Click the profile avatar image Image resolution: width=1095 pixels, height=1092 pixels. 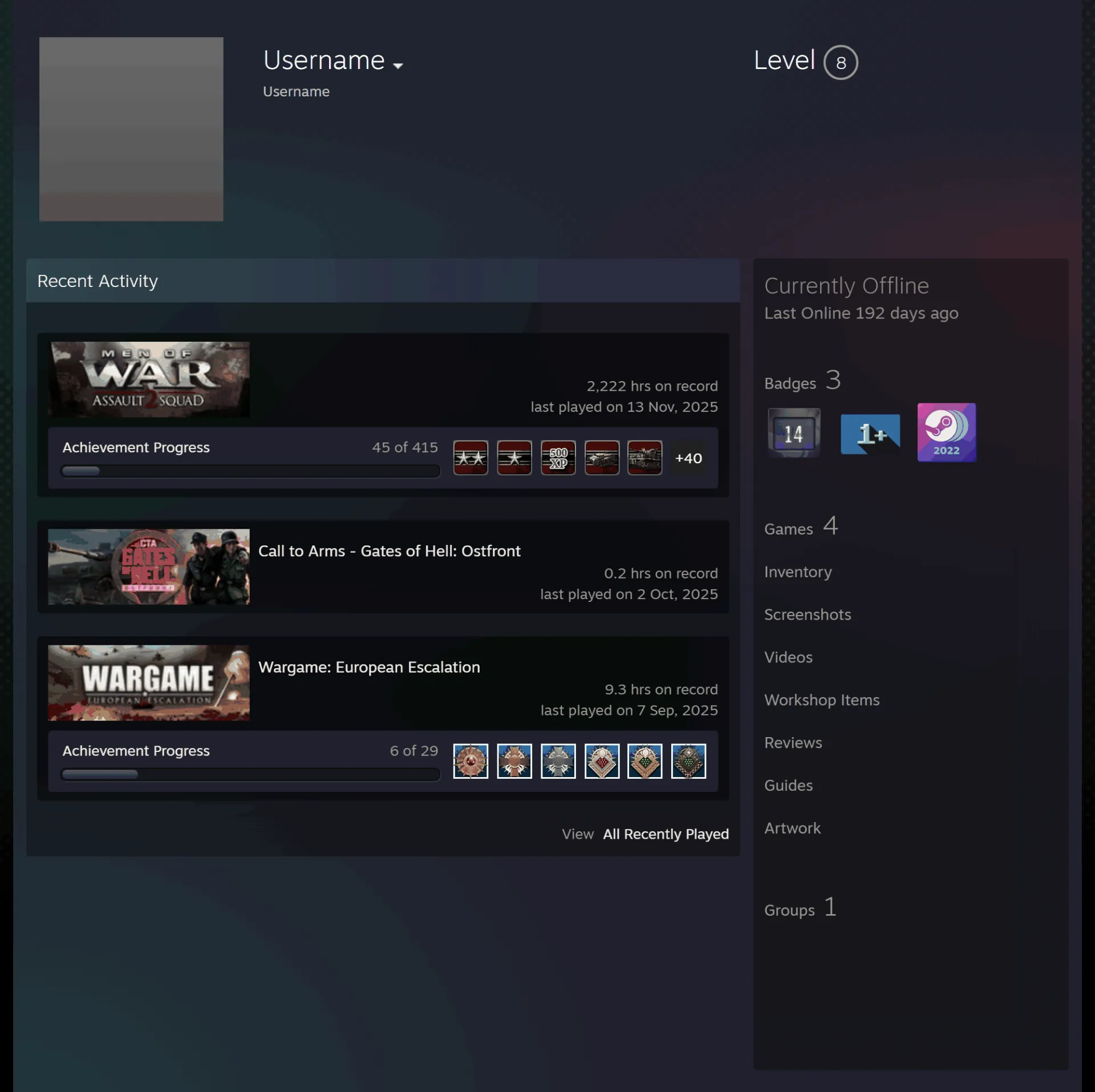coord(131,130)
